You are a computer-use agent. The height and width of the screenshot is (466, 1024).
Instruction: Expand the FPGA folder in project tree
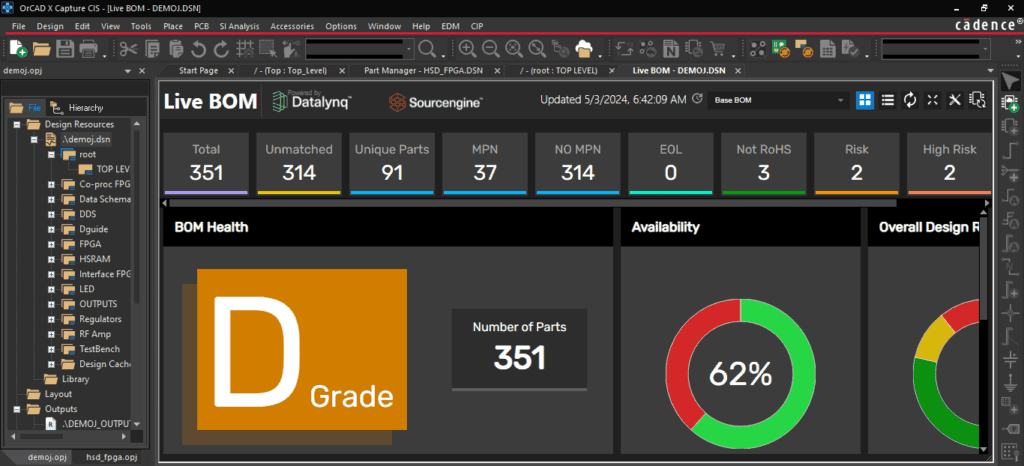[51, 243]
